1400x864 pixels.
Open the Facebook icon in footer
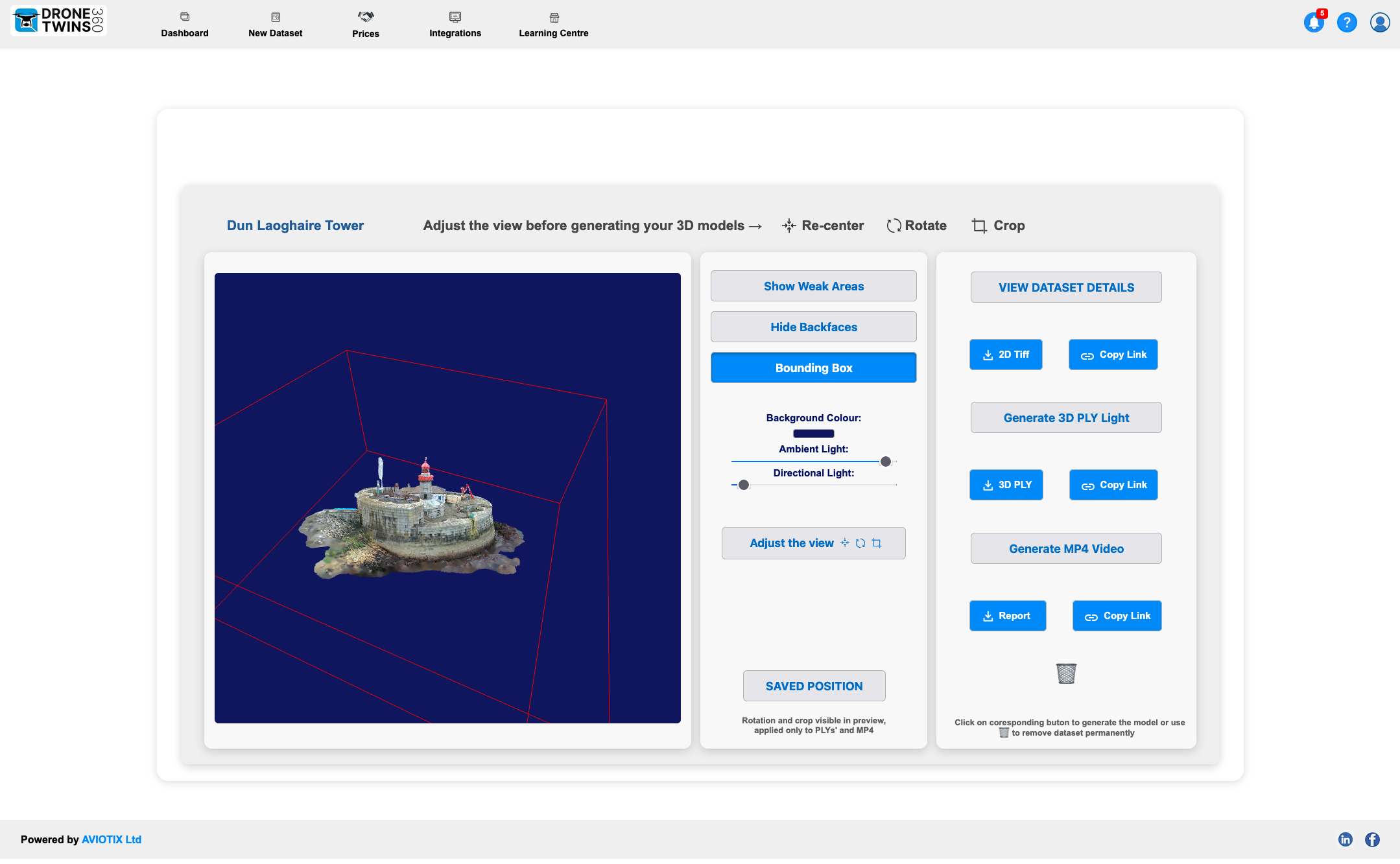point(1372,839)
